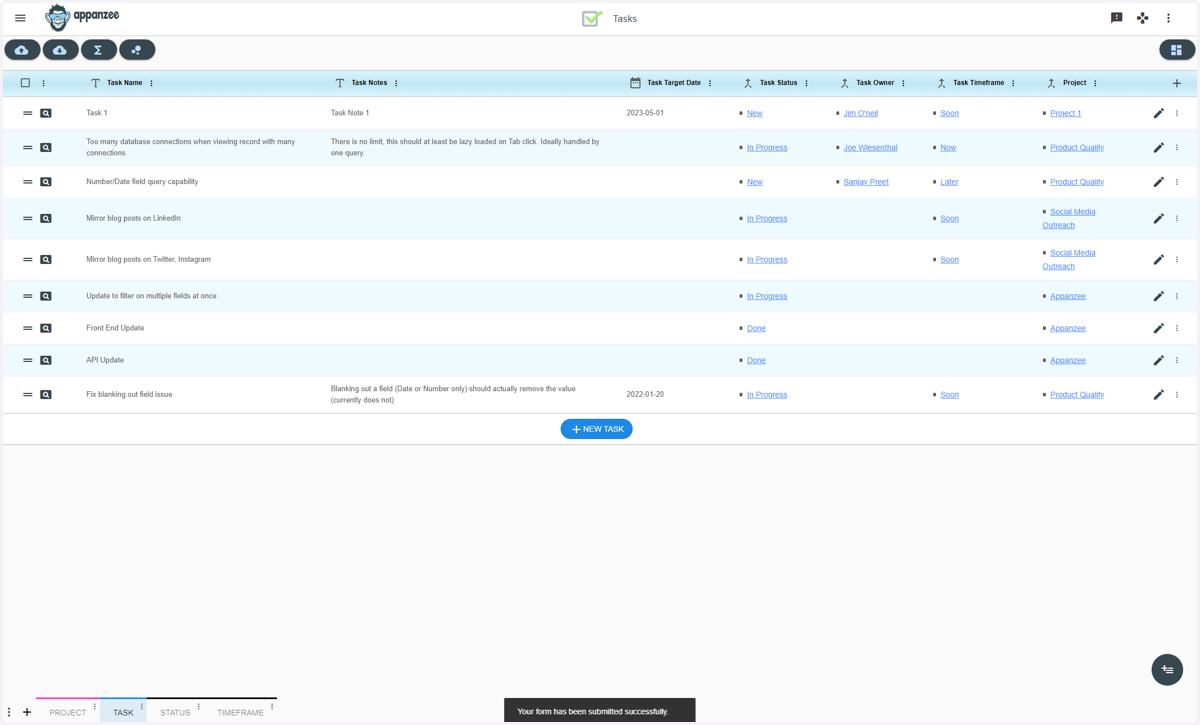
Task: Open the Joe Wiesenthal owner link
Action: [870, 148]
